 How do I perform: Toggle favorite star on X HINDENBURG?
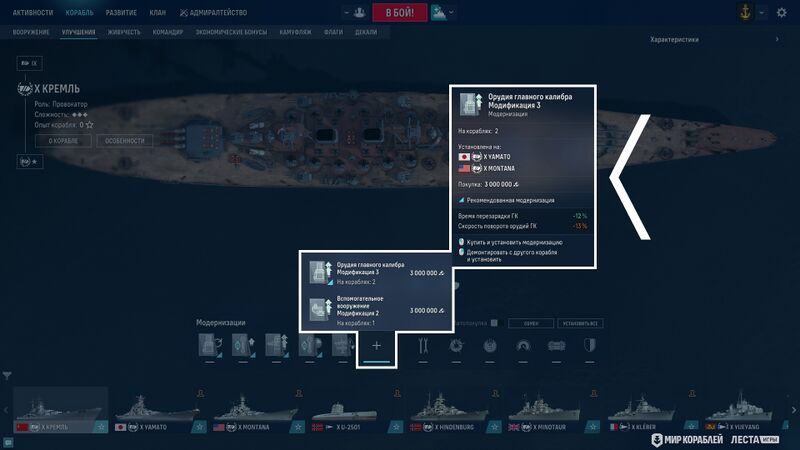[x=495, y=427]
